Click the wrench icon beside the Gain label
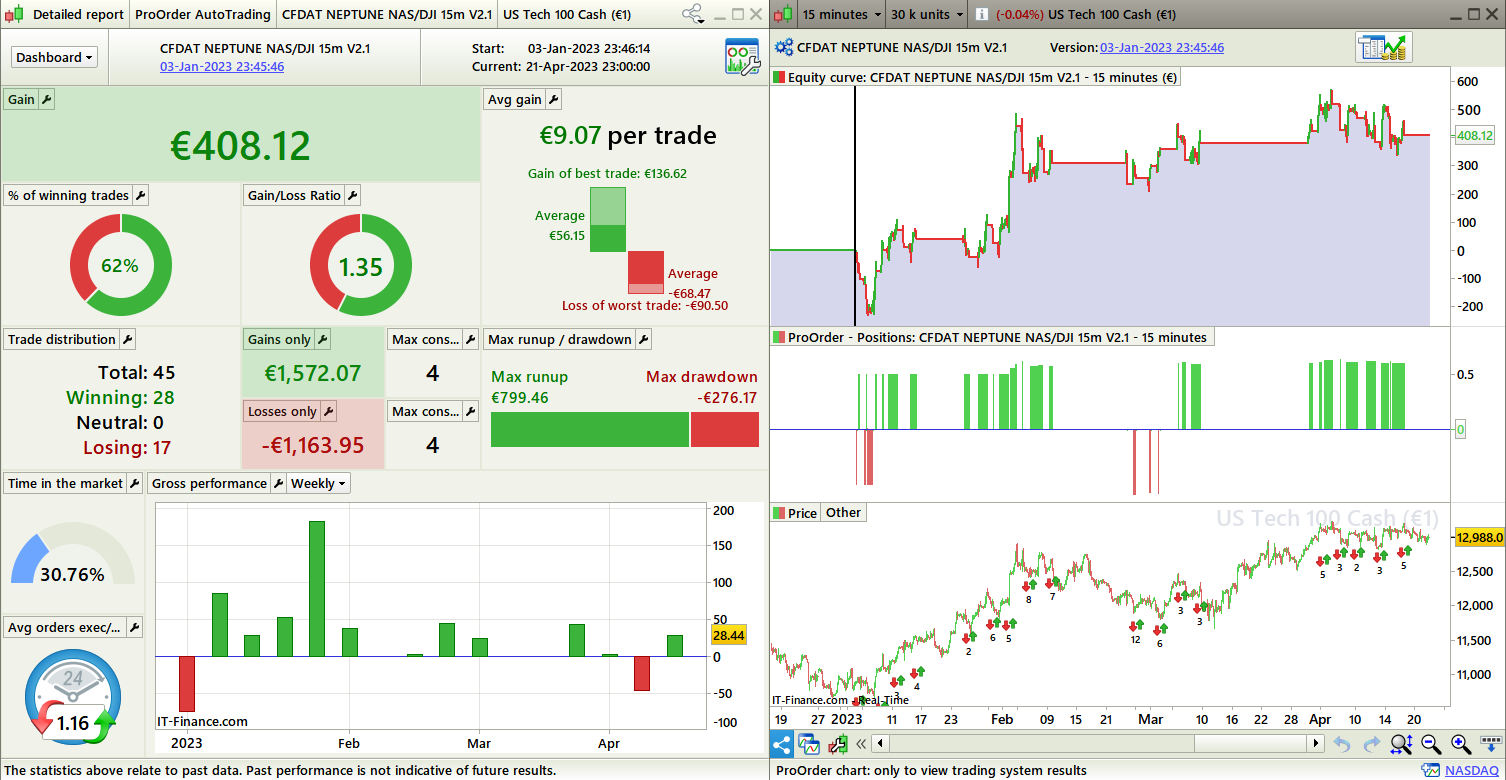 click(x=46, y=99)
